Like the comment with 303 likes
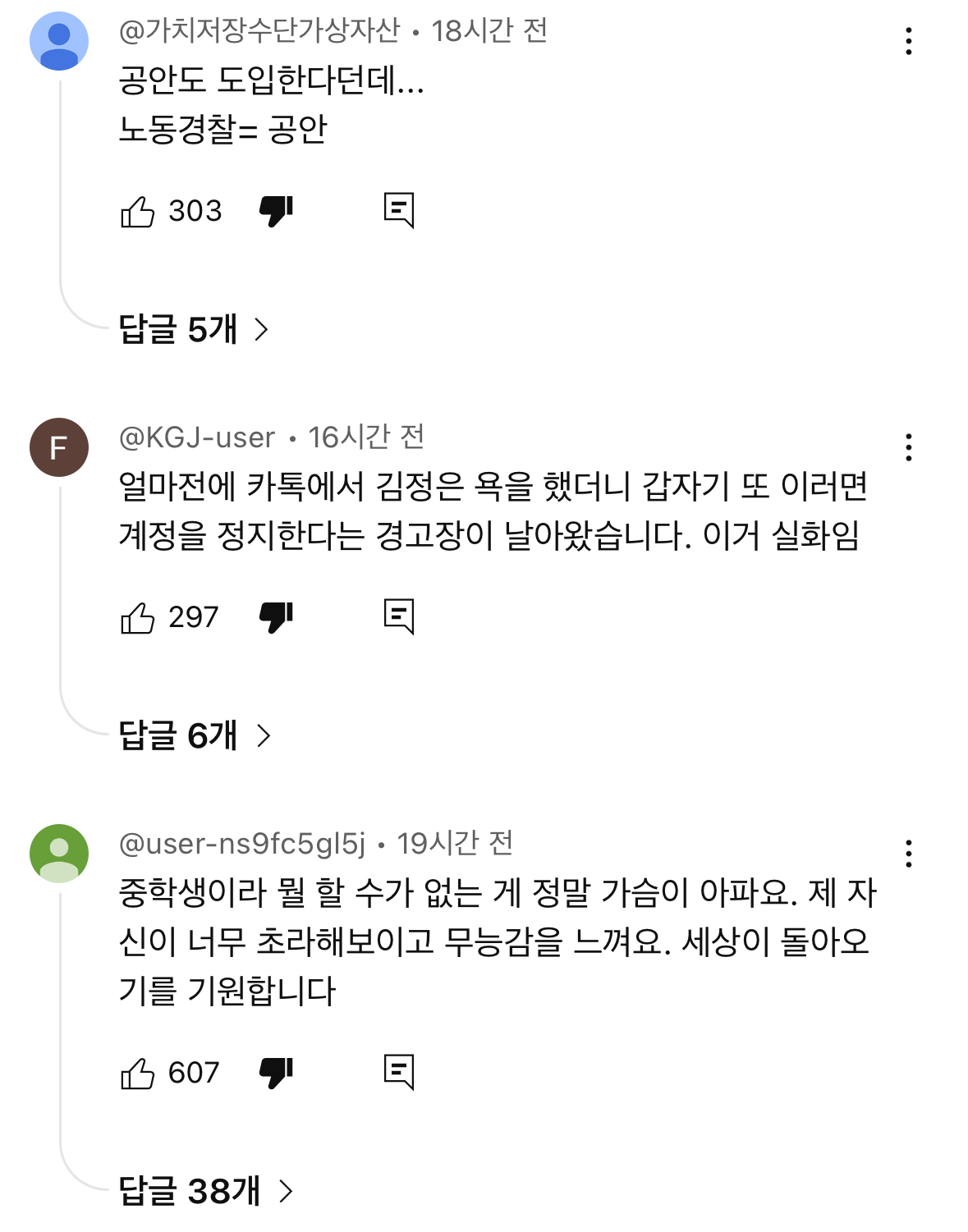968x1232 pixels. (138, 211)
